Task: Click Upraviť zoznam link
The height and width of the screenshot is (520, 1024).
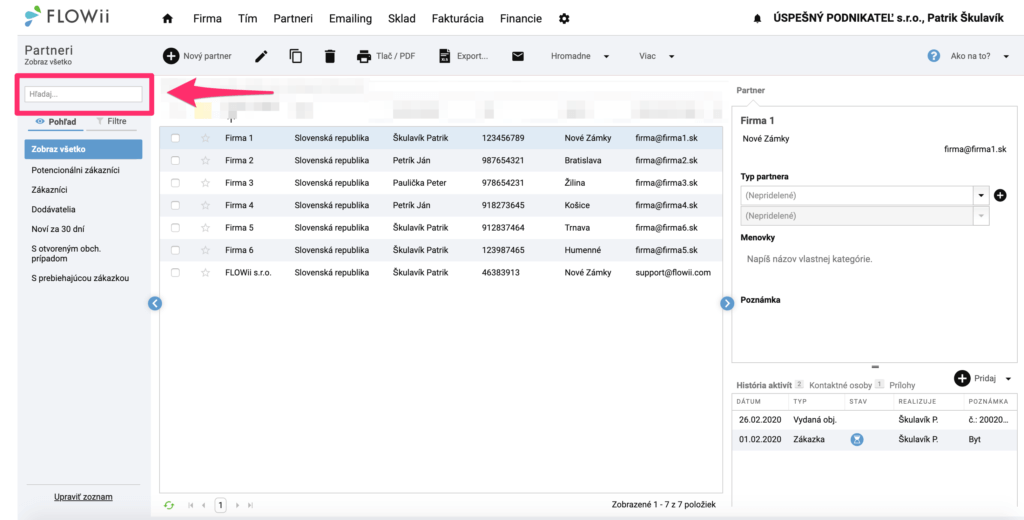Action: (83, 496)
